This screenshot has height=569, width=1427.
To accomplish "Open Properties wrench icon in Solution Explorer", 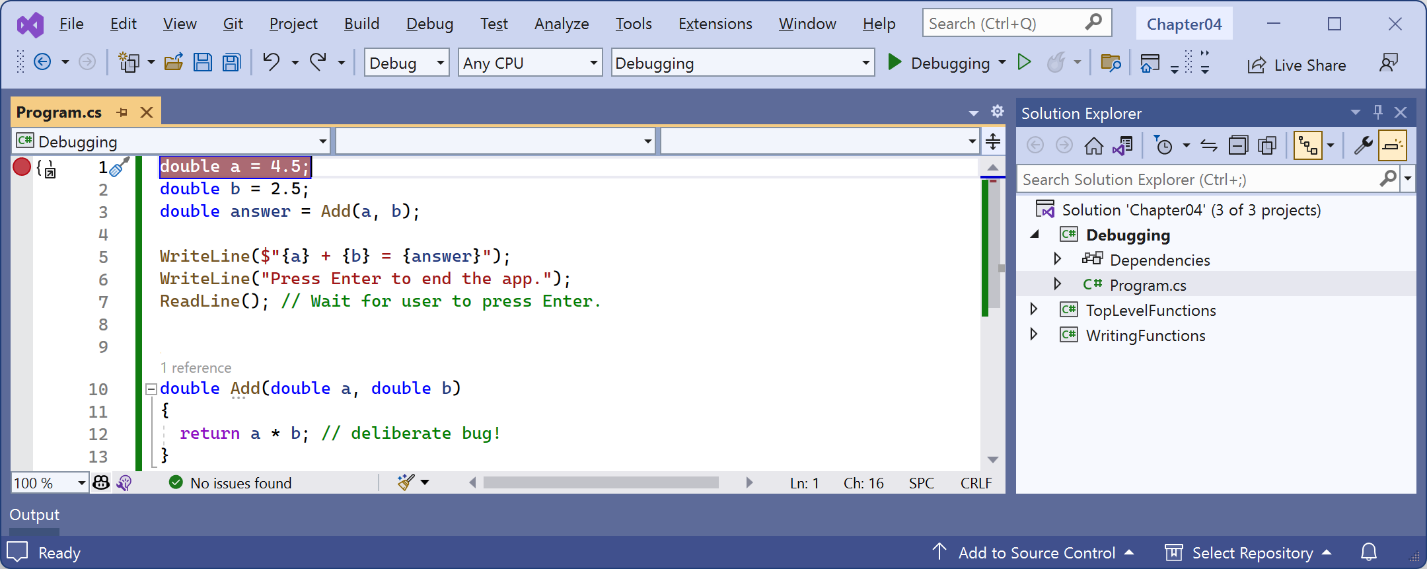I will [1363, 146].
